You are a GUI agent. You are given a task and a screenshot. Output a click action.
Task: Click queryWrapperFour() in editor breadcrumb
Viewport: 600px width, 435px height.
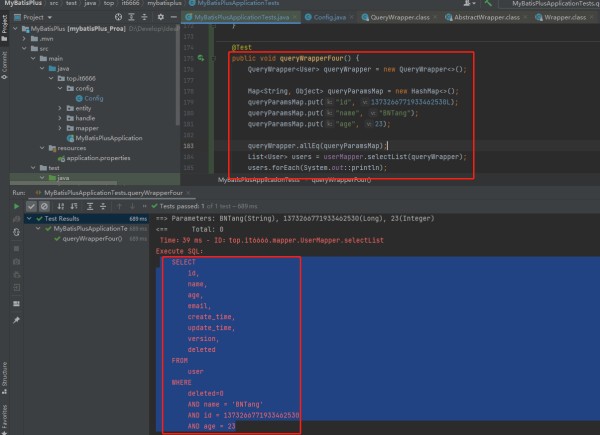pyautogui.click(x=341, y=180)
